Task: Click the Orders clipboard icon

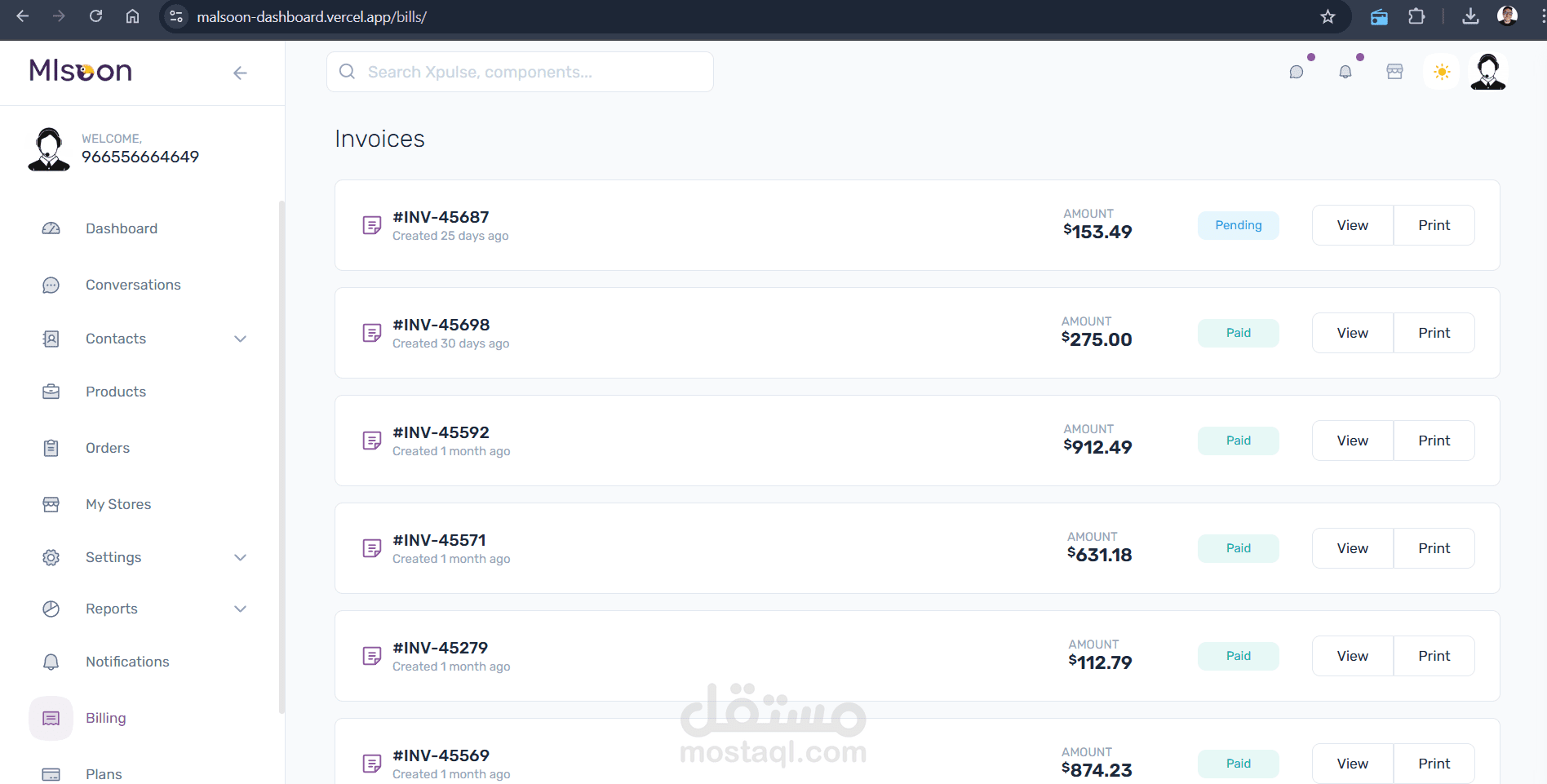Action: click(51, 448)
